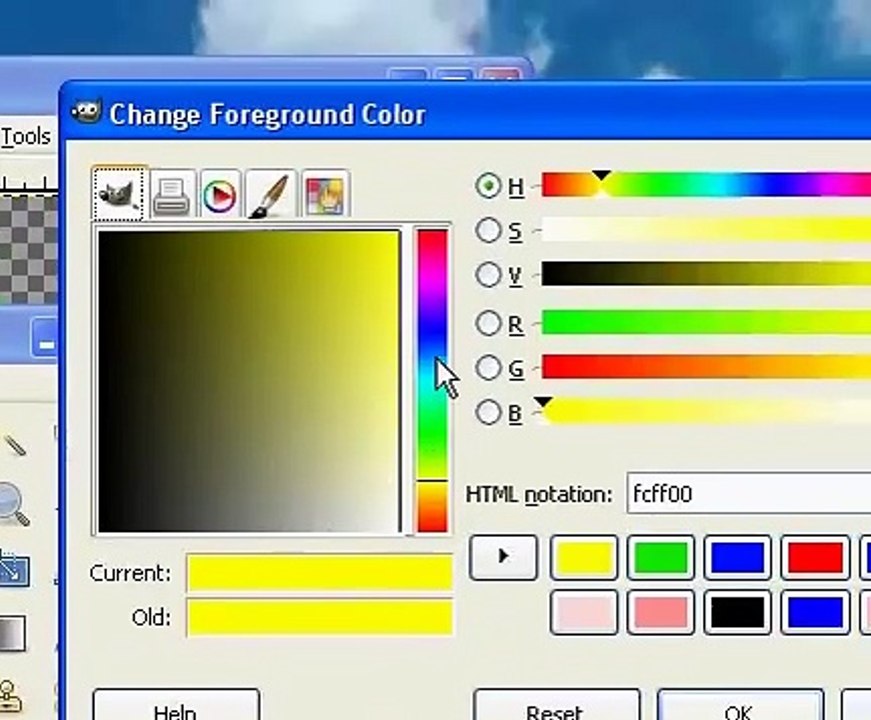Viewport: 871px width, 720px height.
Task: Choose the black history swatch
Action: pos(738,612)
